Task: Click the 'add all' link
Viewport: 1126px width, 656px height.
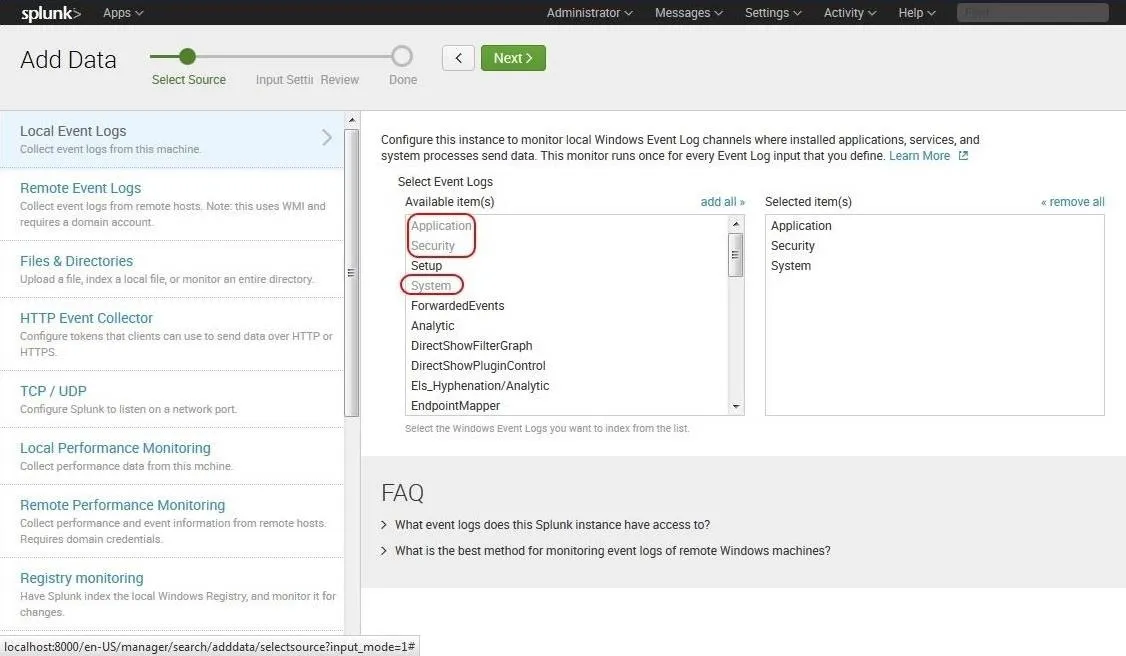Action: (x=722, y=202)
